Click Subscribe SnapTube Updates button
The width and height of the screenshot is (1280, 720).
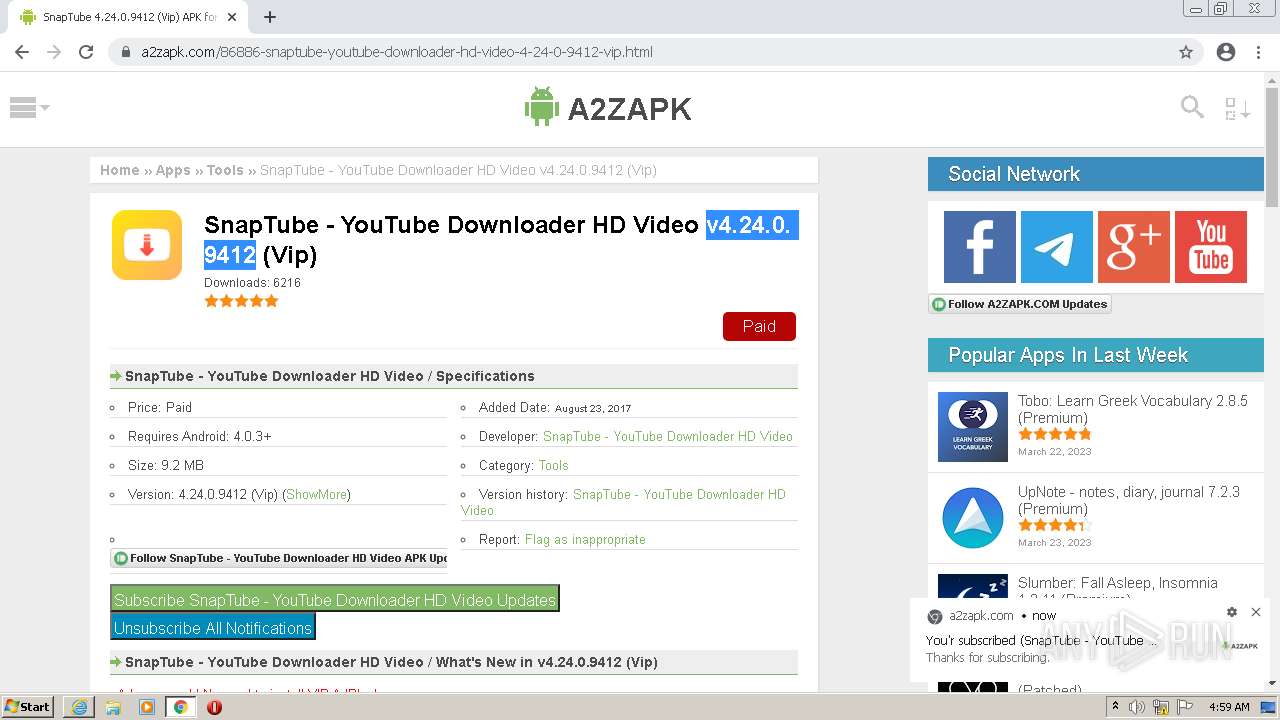click(x=335, y=599)
